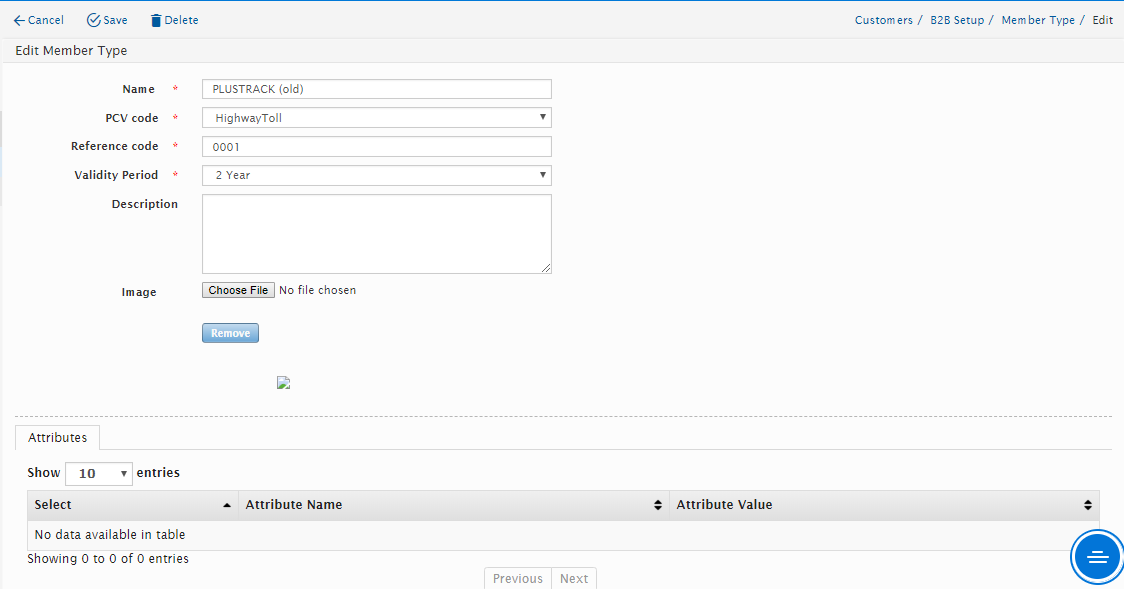This screenshot has width=1124, height=589.
Task: Change the Show entries count dropdown
Action: (99, 473)
